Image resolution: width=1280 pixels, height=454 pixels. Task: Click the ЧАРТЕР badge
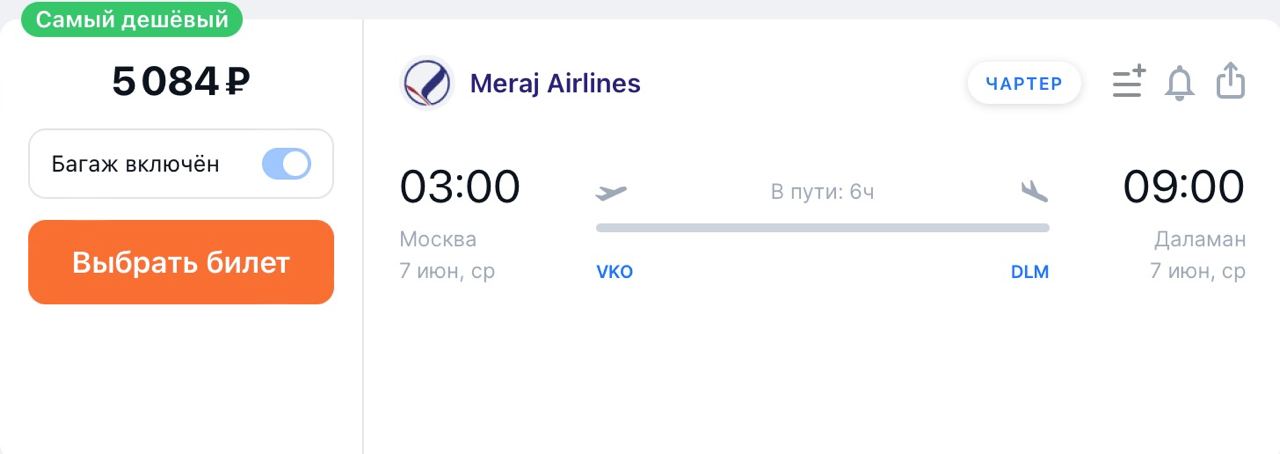pyautogui.click(x=1024, y=83)
